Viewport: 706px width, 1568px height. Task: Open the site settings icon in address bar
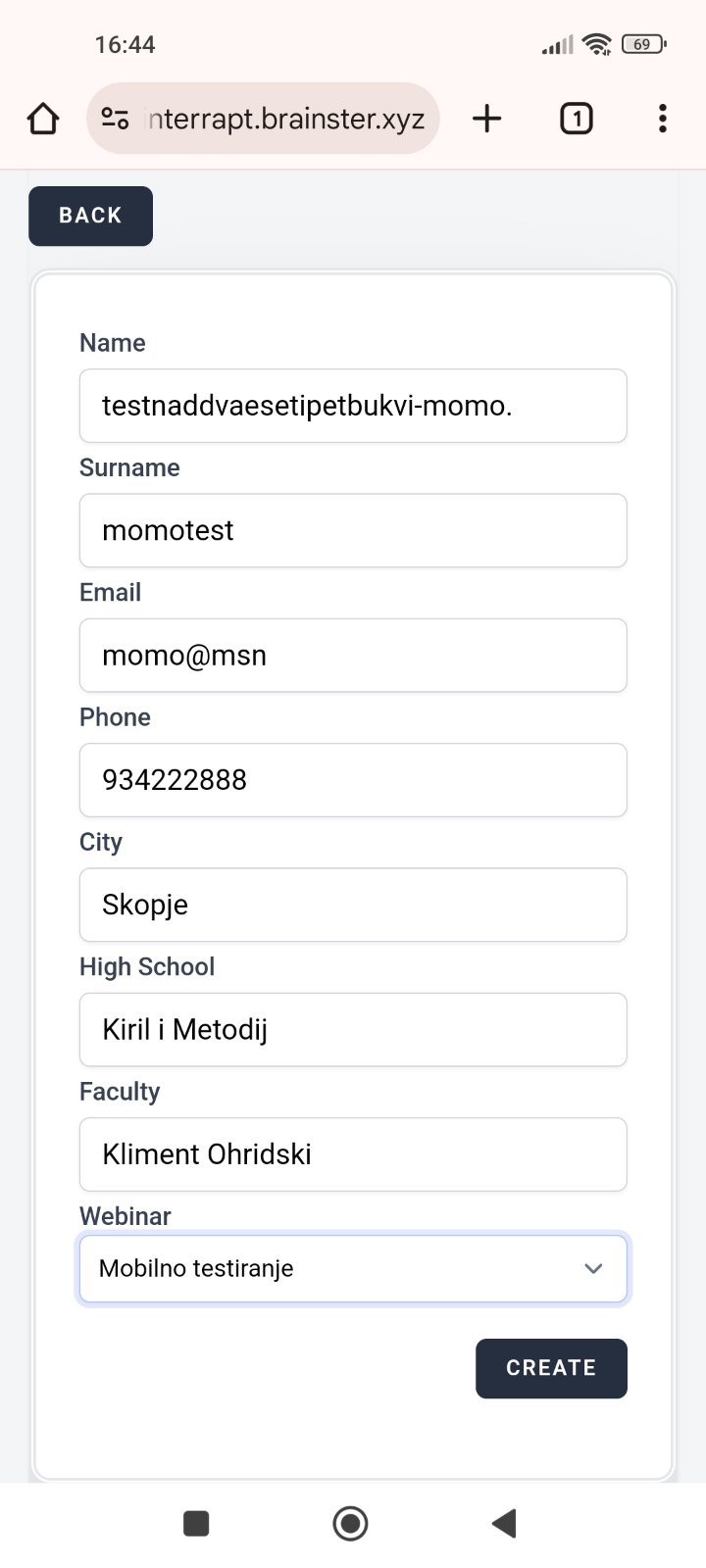click(115, 120)
